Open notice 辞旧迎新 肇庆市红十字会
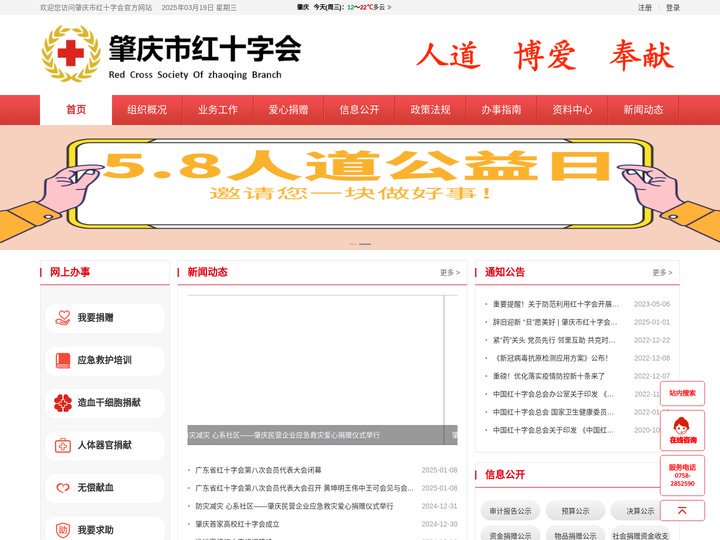Screen dimensions: 720x540 coord(555,322)
